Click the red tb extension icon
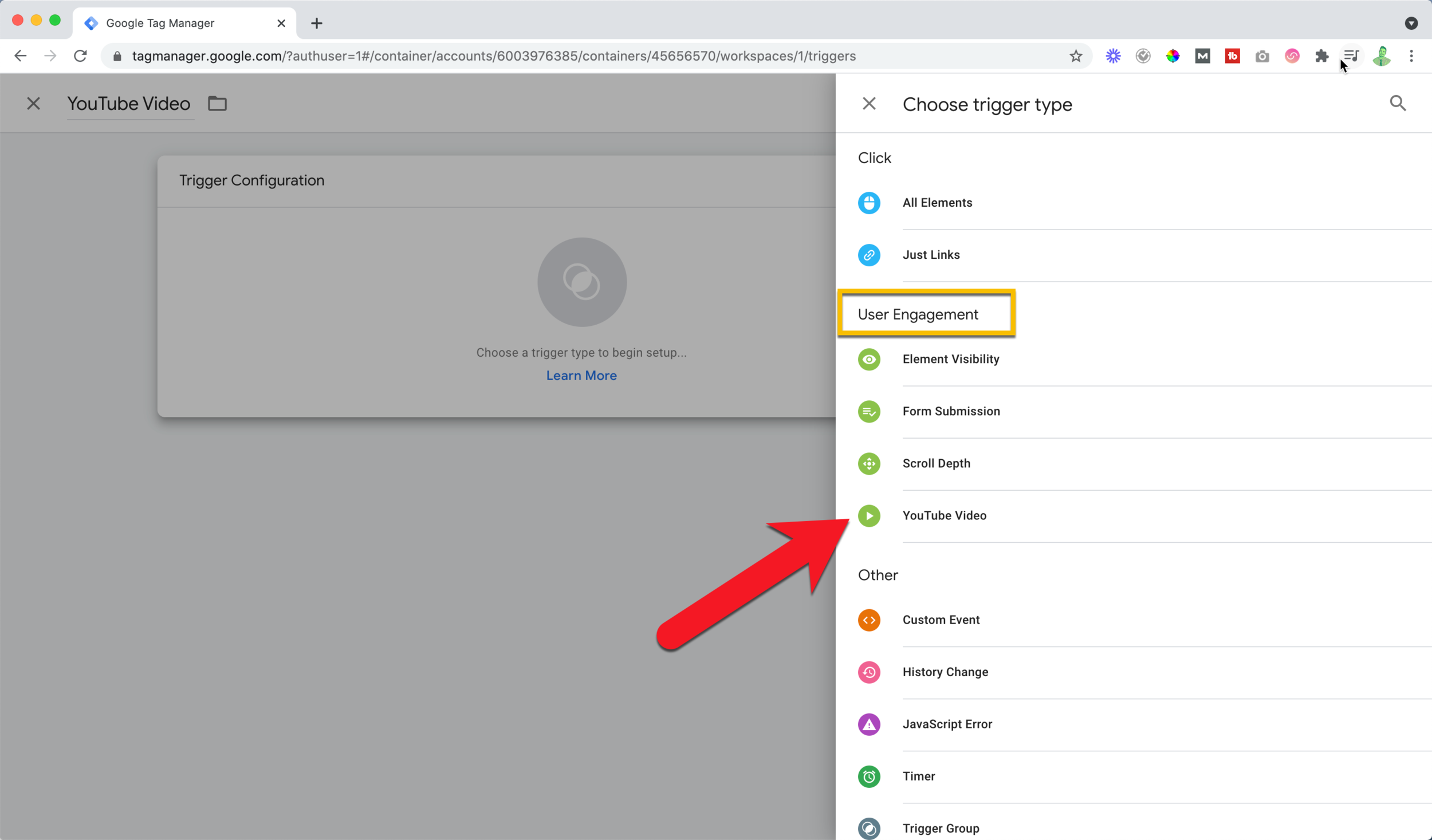1432x840 pixels. tap(1232, 56)
